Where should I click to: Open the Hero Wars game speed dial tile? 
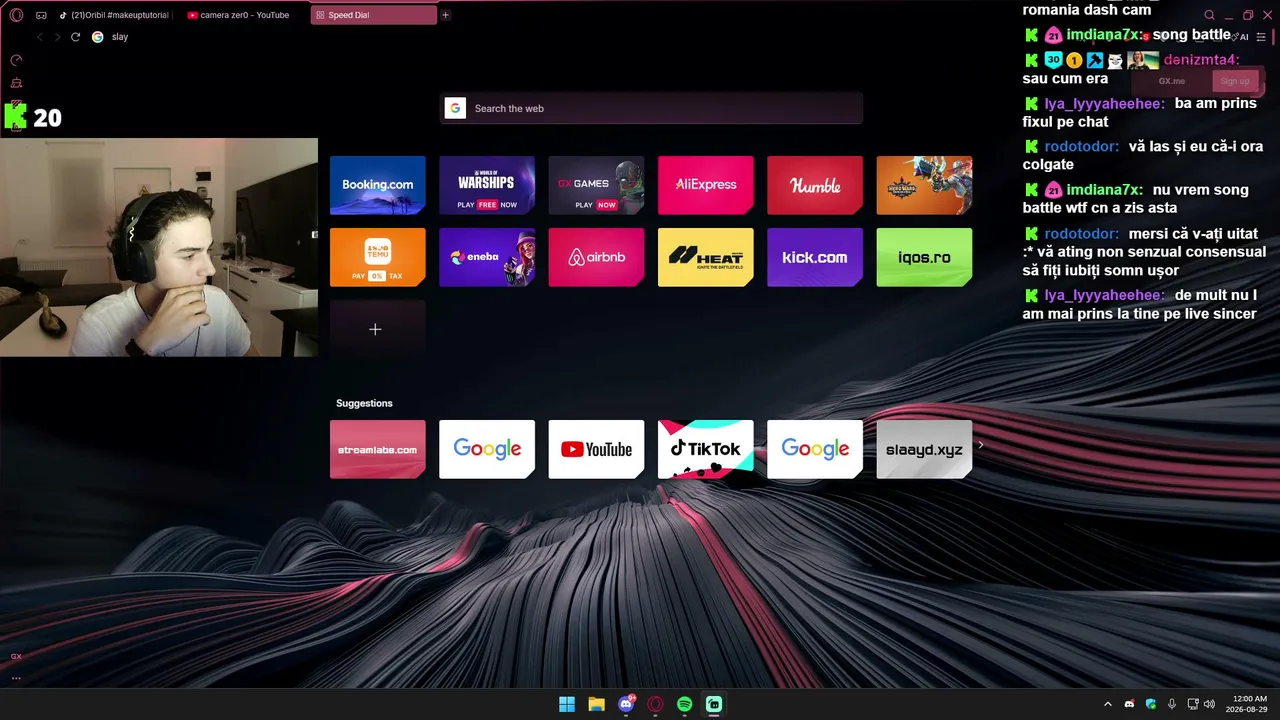(924, 185)
